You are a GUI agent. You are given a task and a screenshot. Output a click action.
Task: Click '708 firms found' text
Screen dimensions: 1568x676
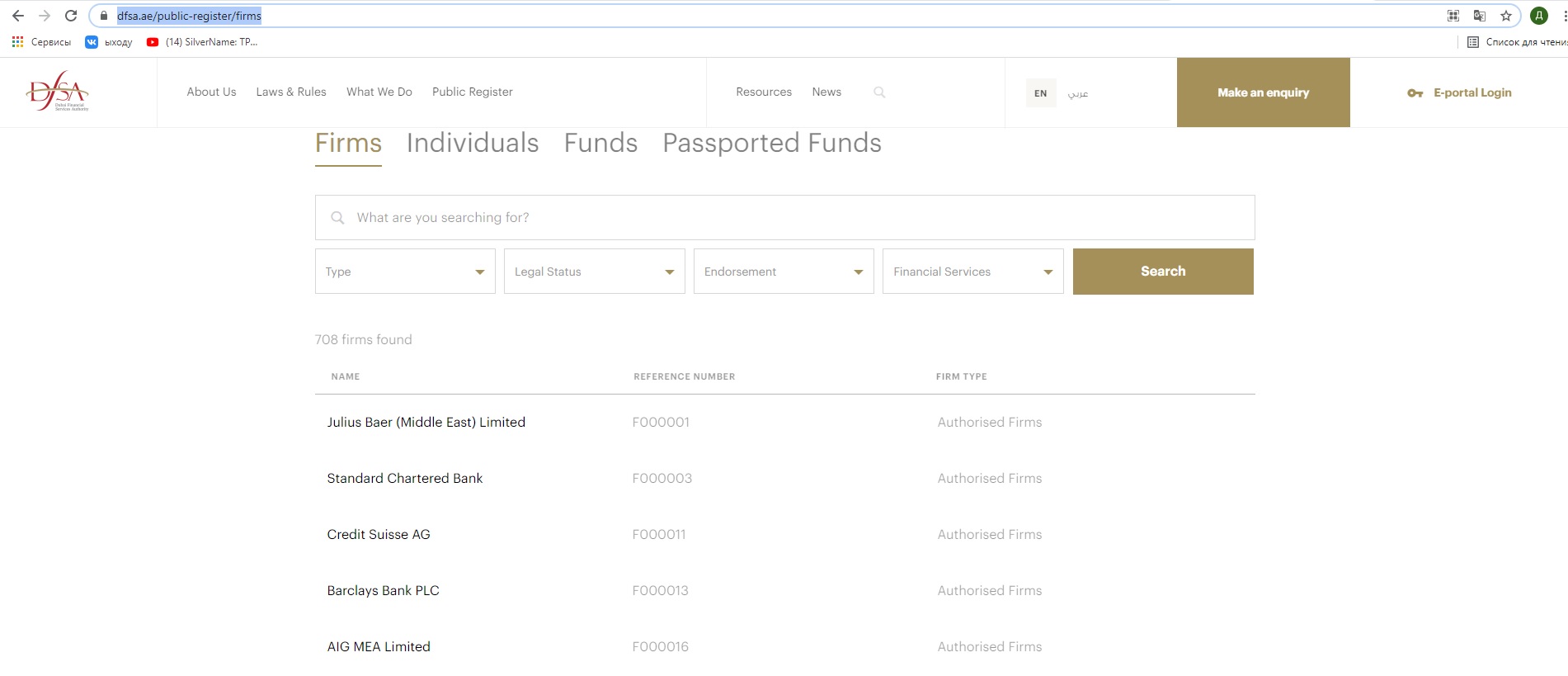(x=364, y=339)
